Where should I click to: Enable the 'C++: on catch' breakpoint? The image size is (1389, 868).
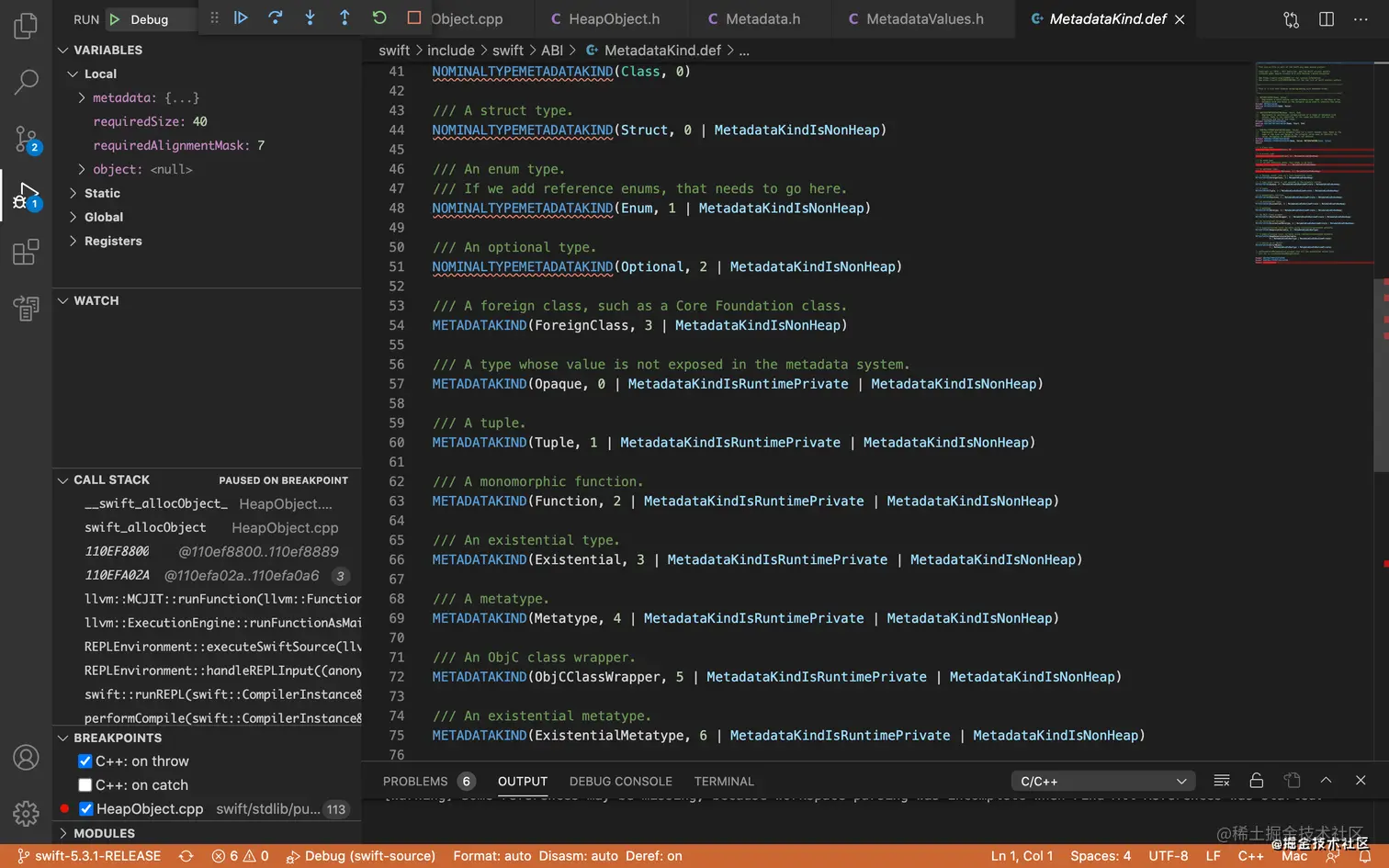pos(85,785)
